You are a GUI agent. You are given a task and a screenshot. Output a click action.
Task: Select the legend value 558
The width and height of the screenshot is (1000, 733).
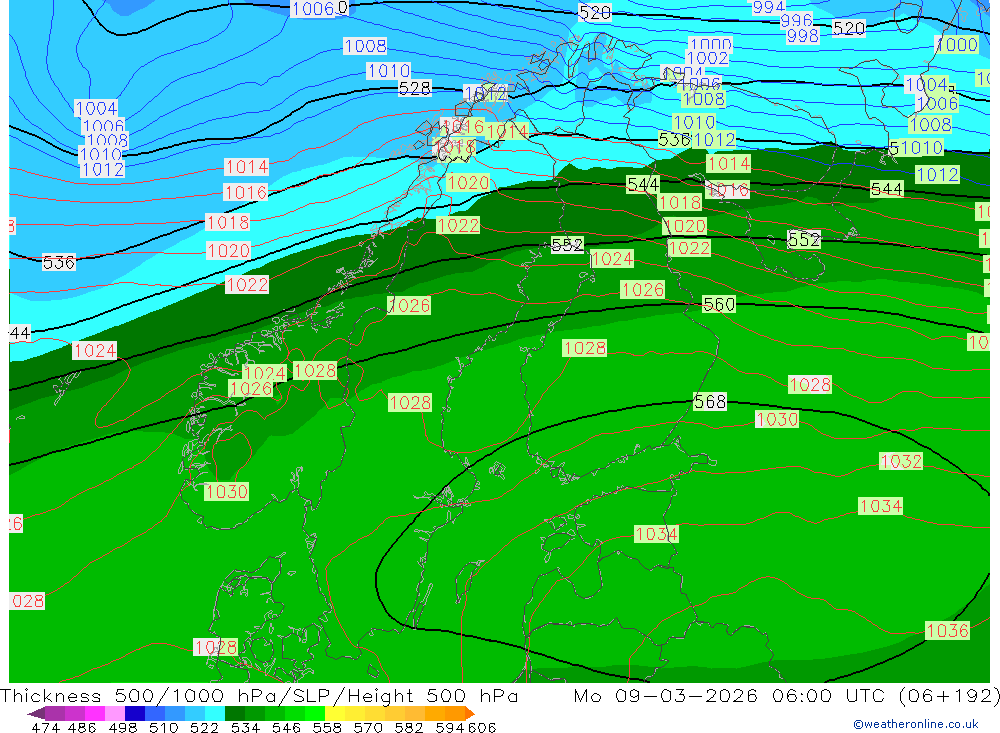327,727
